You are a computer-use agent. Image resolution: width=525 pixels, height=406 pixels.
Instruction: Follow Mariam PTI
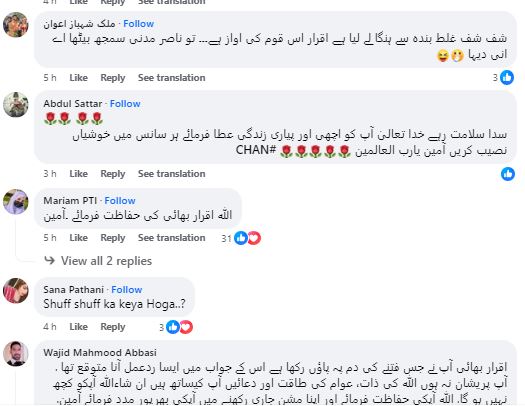tap(120, 200)
